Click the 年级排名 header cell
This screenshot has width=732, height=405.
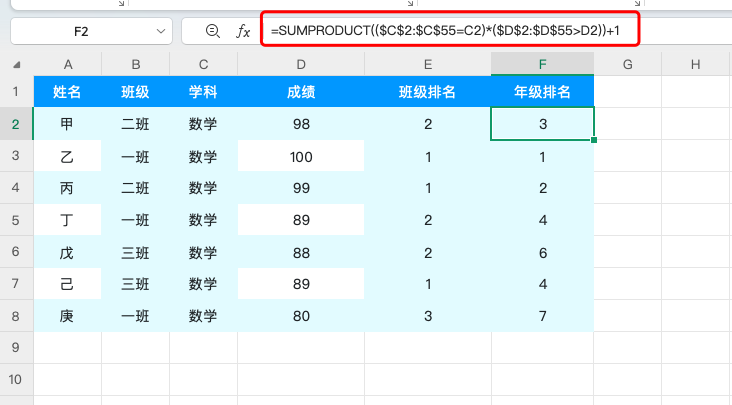pos(542,92)
